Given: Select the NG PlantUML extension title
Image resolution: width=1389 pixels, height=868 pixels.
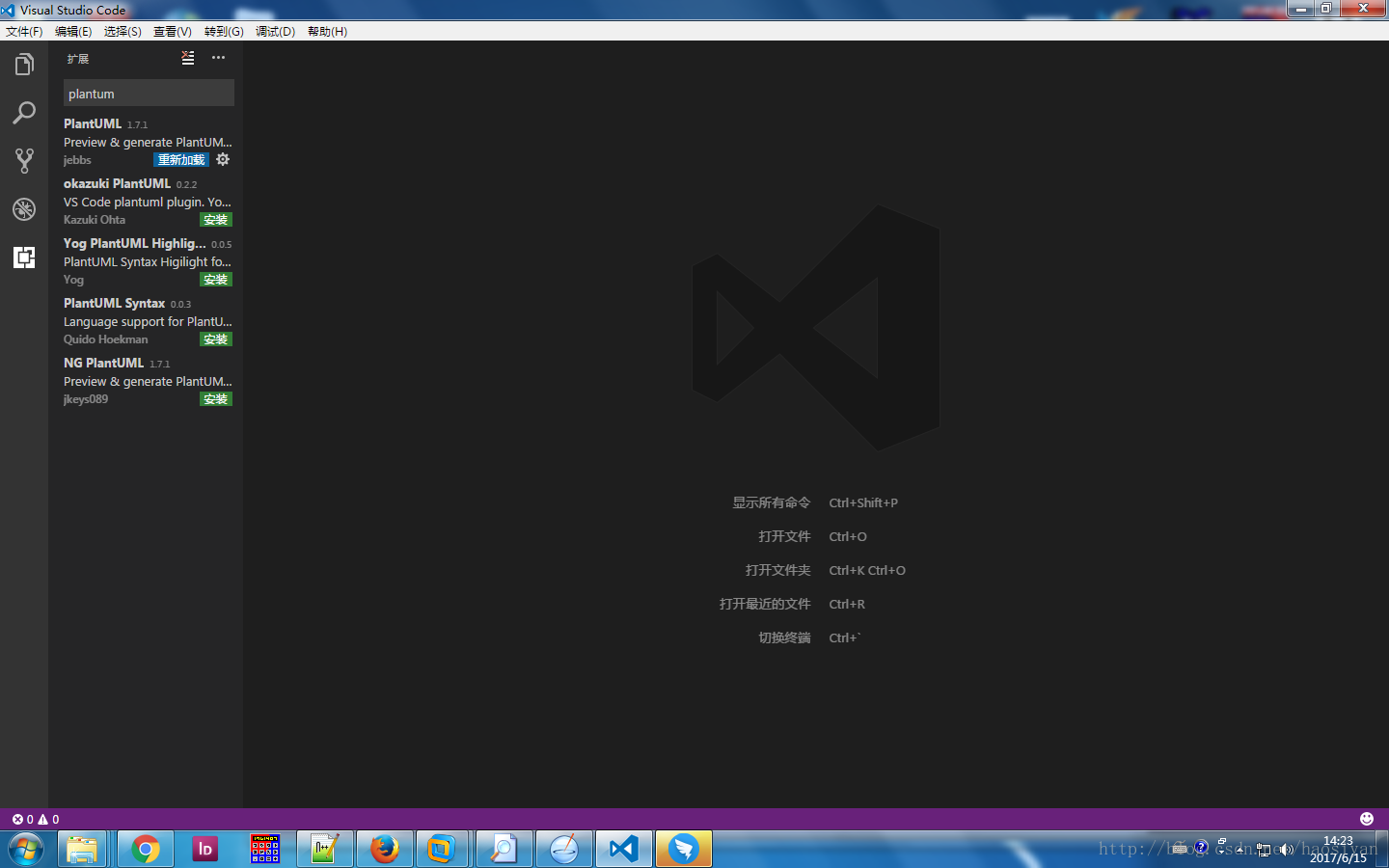Looking at the screenshot, I should click(103, 363).
